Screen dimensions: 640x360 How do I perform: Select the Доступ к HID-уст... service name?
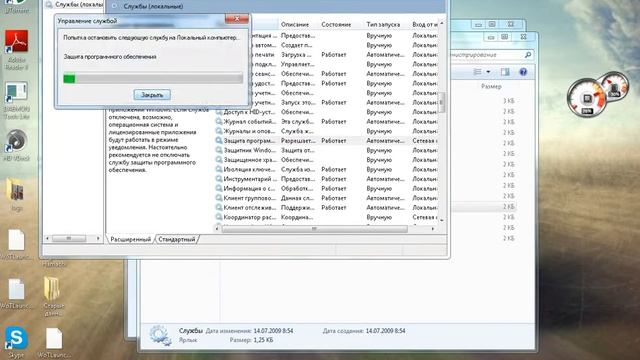point(249,112)
